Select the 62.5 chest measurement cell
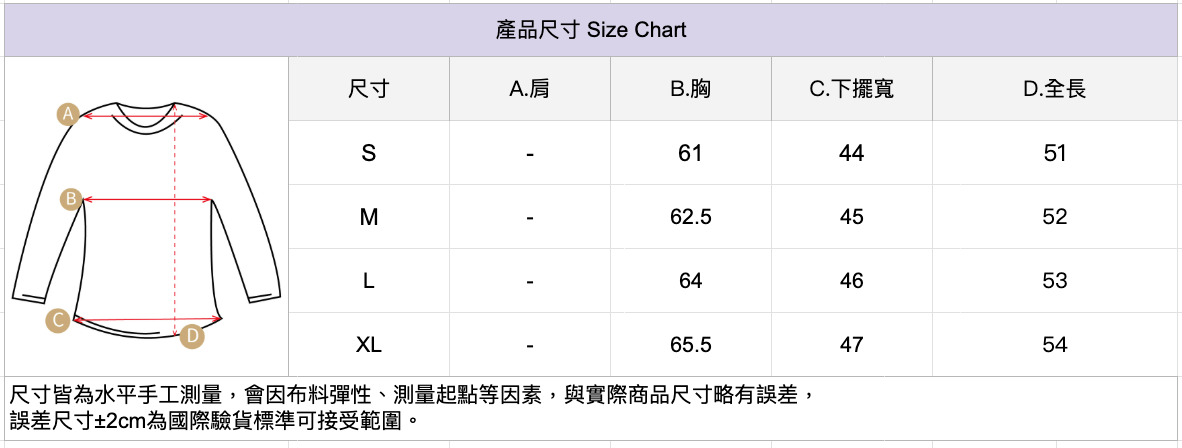This screenshot has height=448, width=1182. tap(690, 217)
